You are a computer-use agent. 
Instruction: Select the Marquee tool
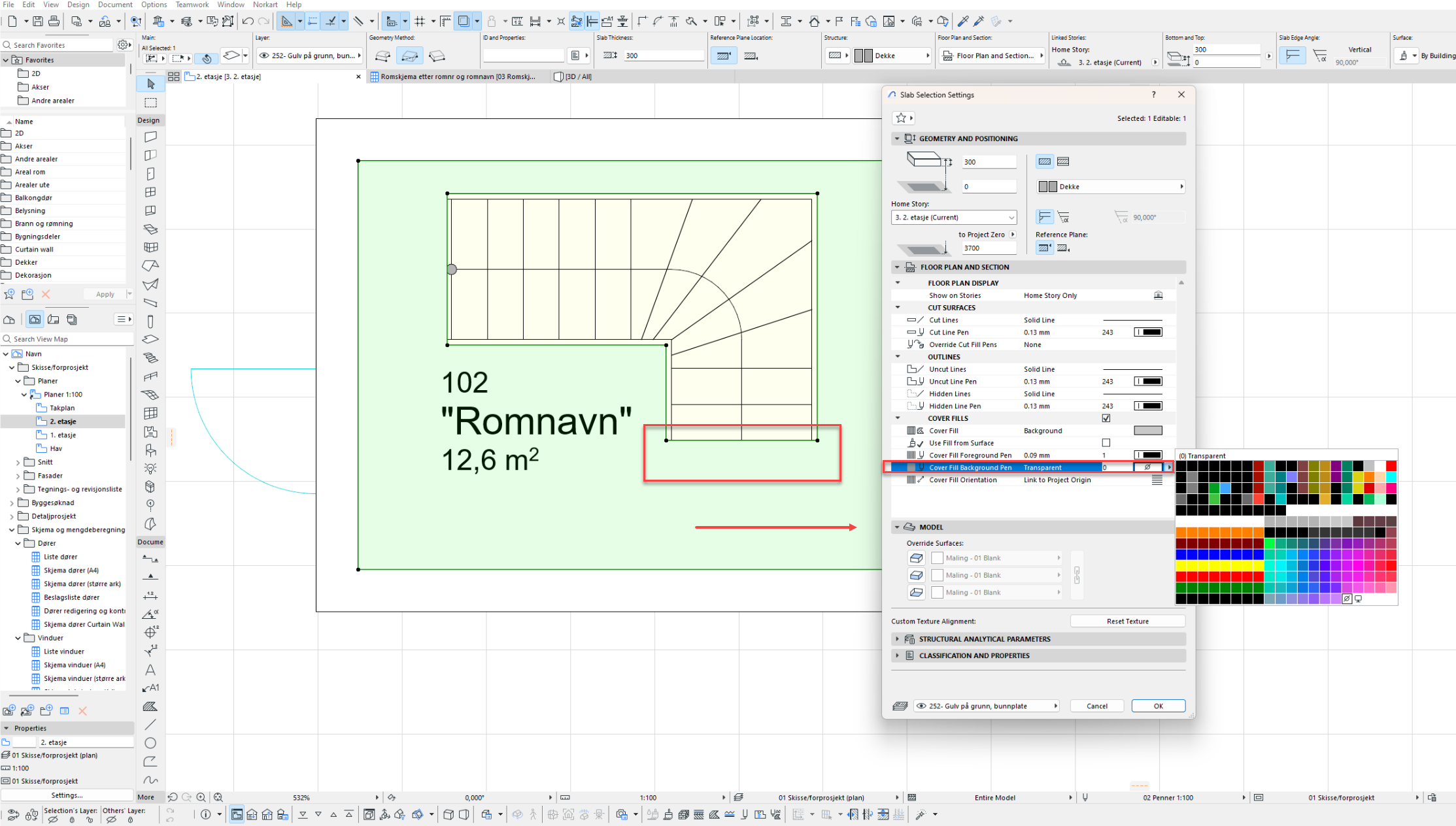[151, 103]
